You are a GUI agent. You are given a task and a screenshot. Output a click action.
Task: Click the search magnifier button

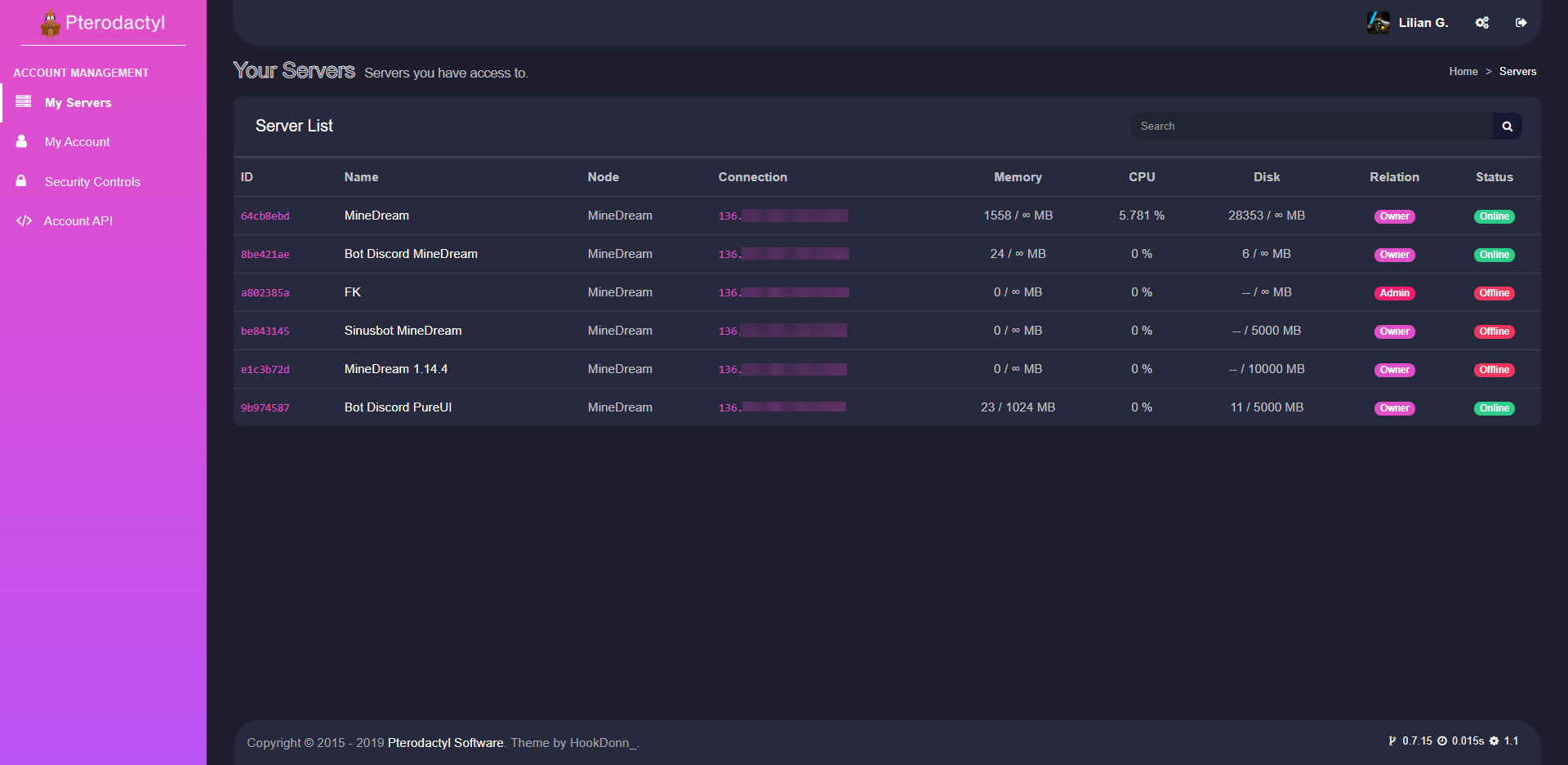1507,127
